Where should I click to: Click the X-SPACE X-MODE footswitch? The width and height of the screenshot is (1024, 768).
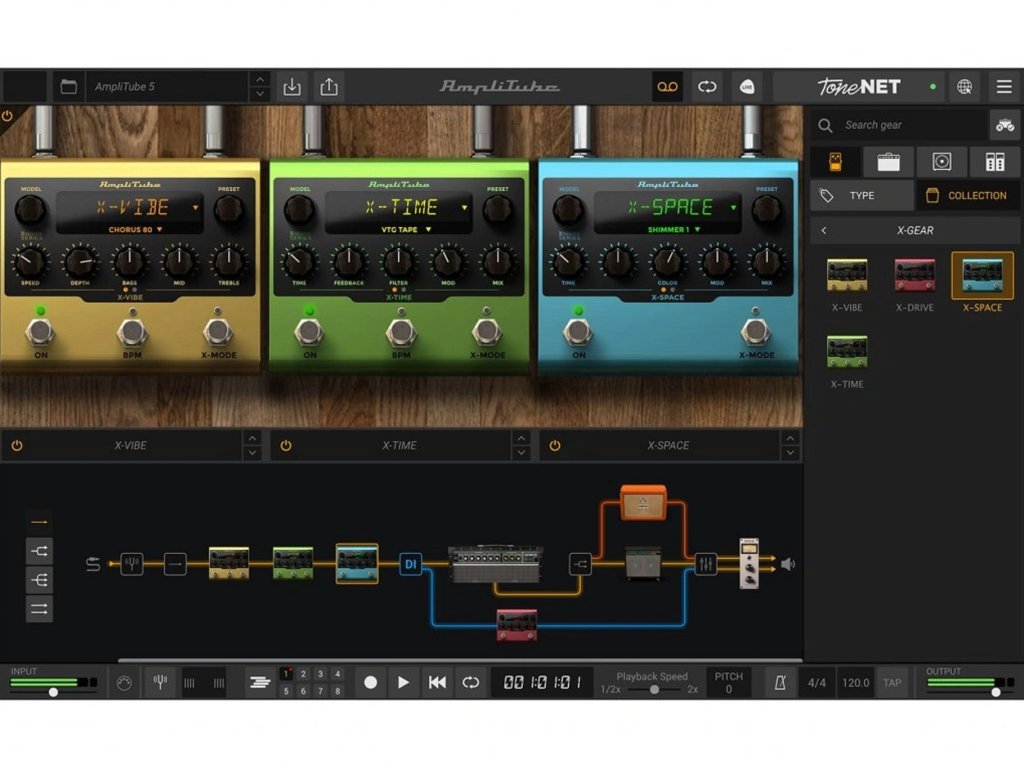[x=756, y=332]
